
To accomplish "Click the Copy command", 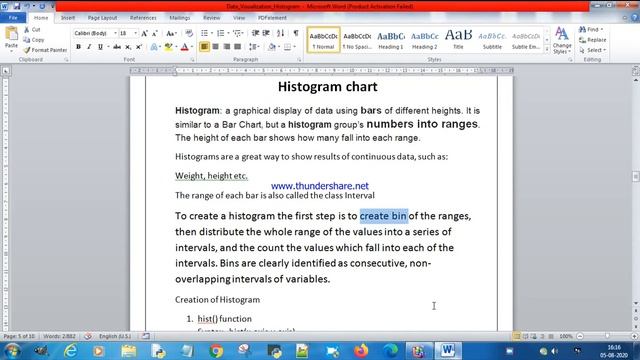I will point(33,40).
